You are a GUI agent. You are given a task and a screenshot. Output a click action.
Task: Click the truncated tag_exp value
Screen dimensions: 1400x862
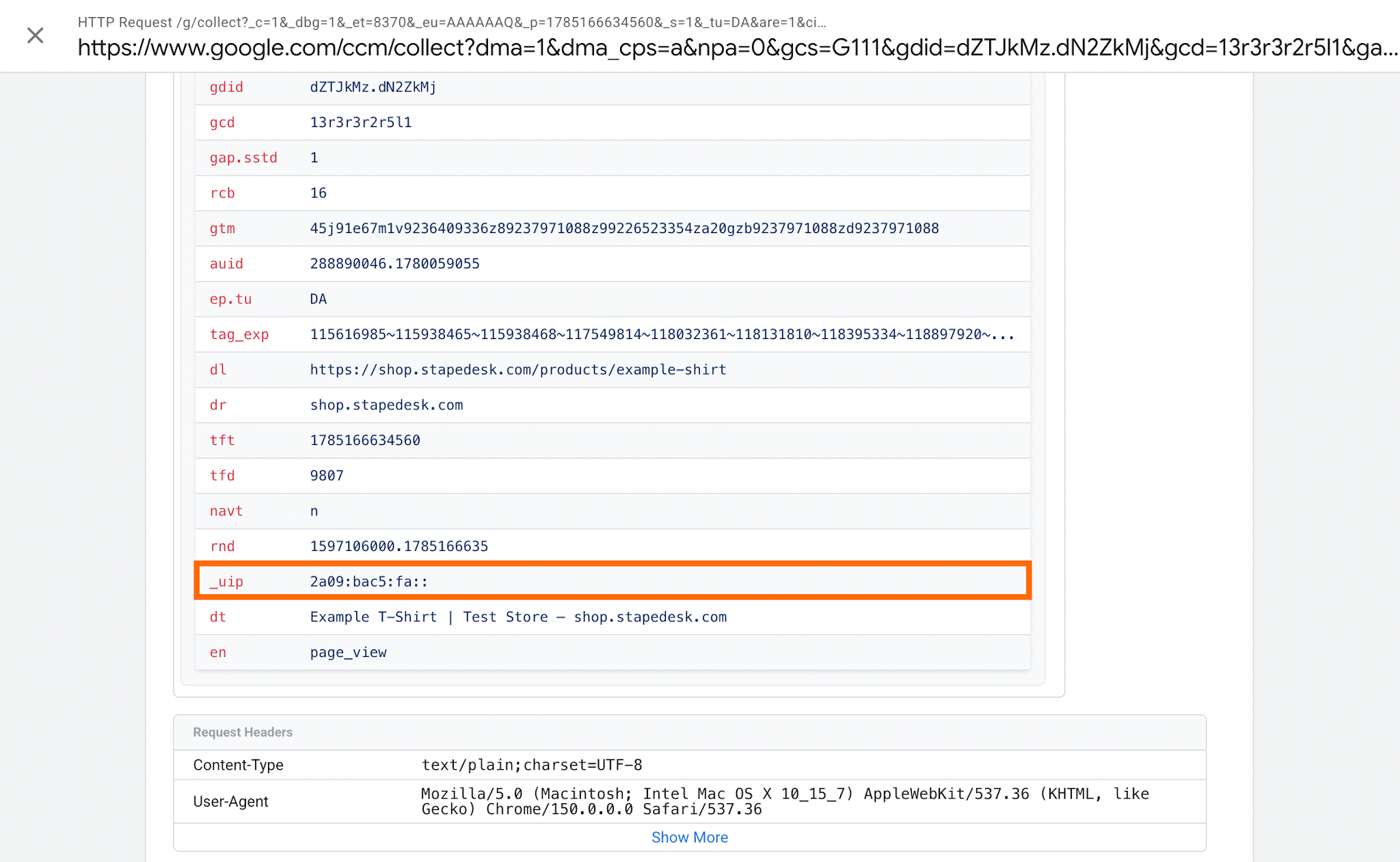coord(662,334)
